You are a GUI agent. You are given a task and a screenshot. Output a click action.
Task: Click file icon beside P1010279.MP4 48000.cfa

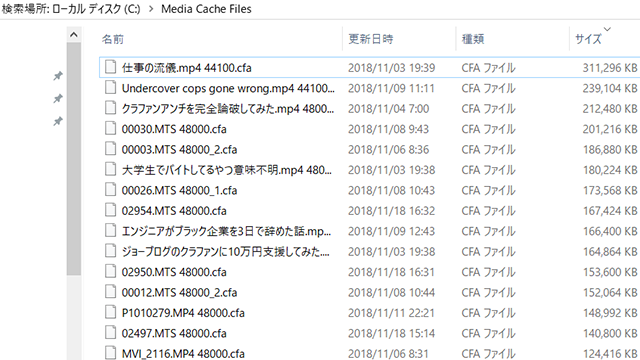(x=110, y=312)
